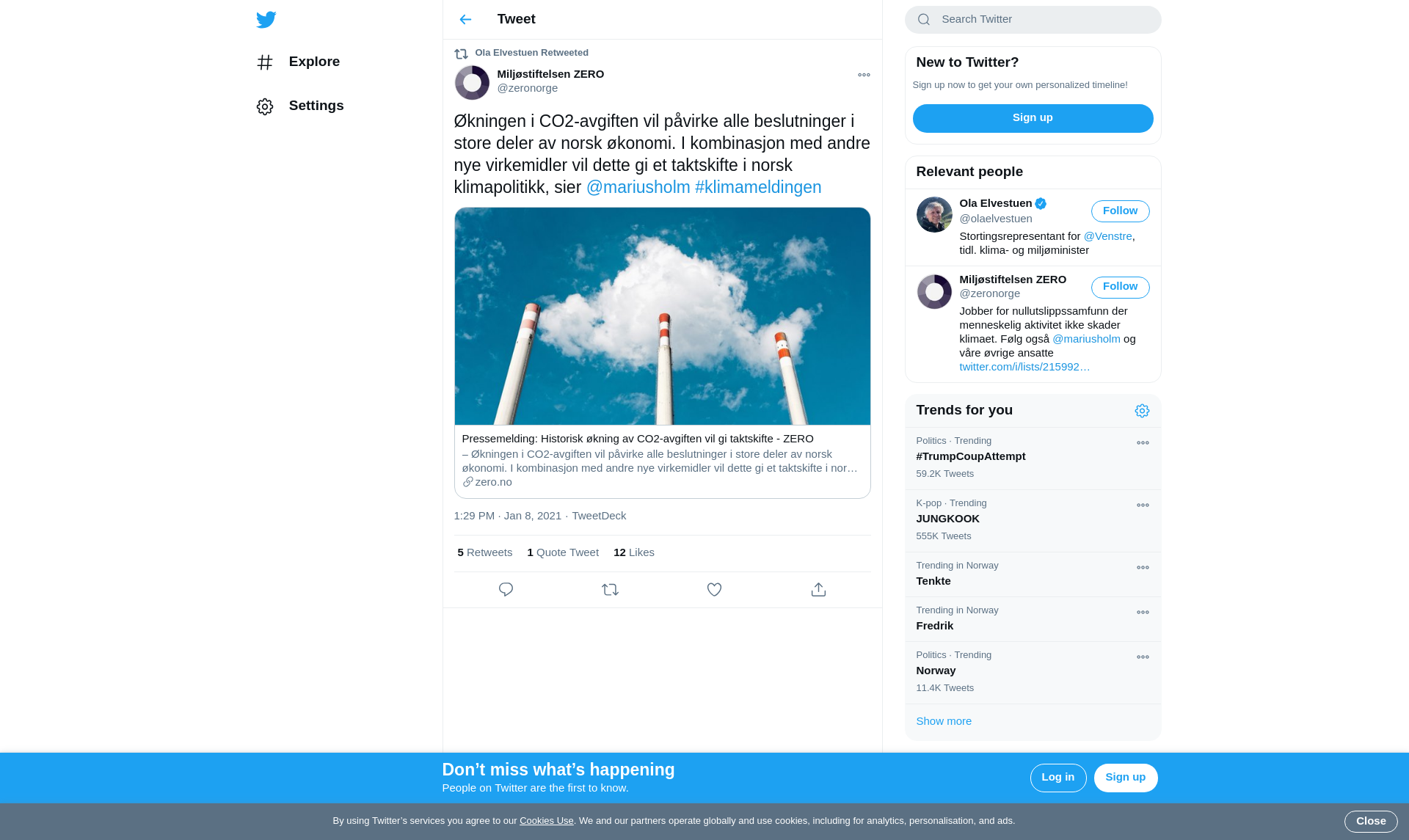1409x840 pixels.
Task: Open @mariusholm mention in tweet
Action: [638, 187]
